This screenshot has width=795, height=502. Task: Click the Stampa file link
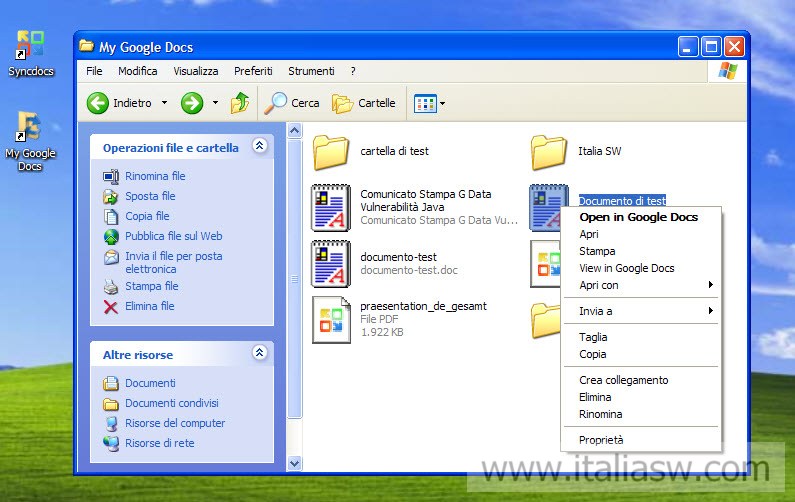click(152, 286)
